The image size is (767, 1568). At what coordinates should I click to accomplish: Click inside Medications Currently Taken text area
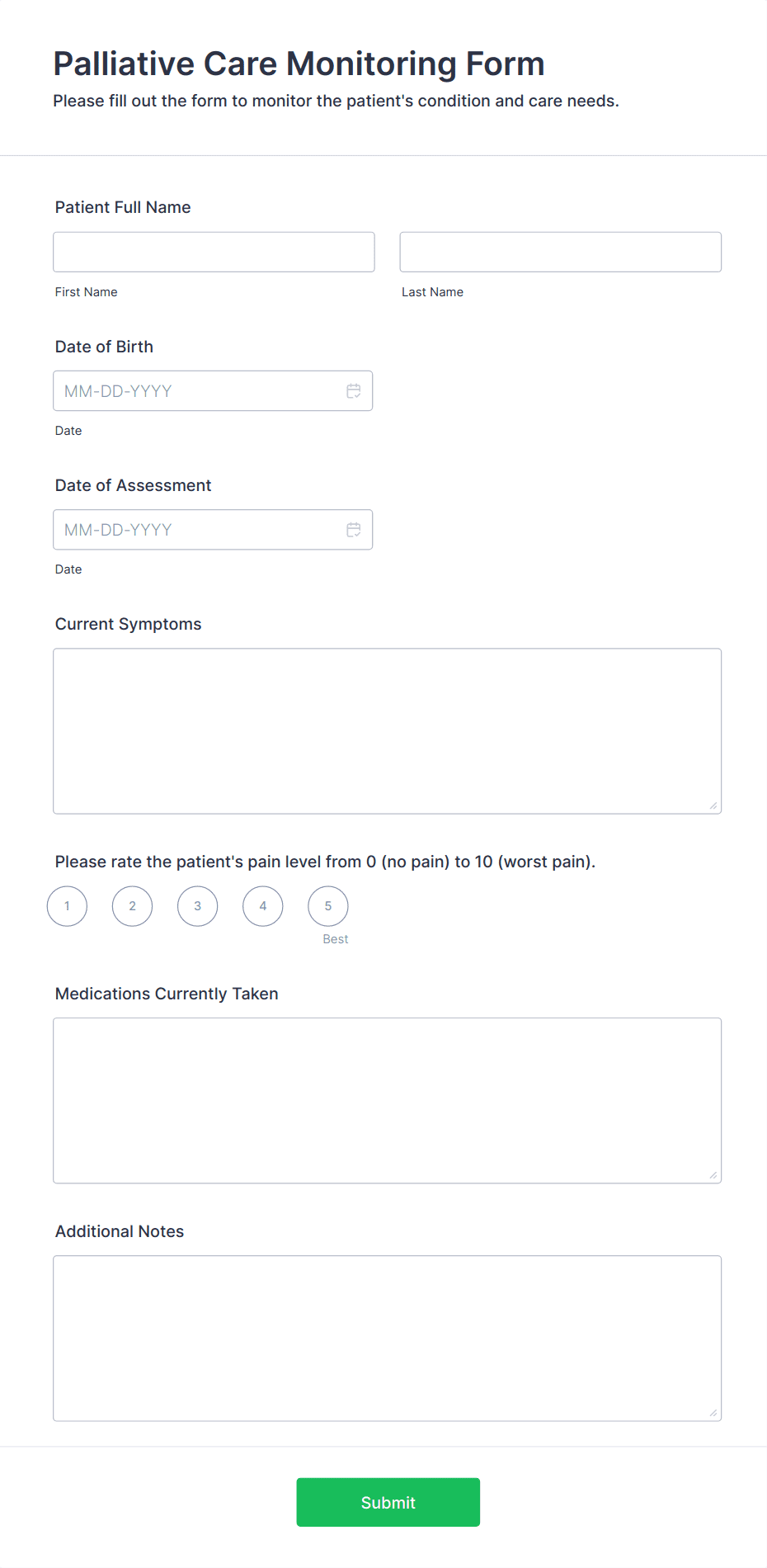(x=388, y=1101)
